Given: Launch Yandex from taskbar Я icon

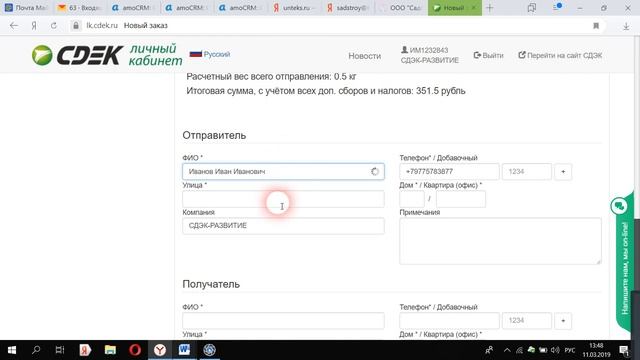Looking at the screenshot, I should 85,350.
